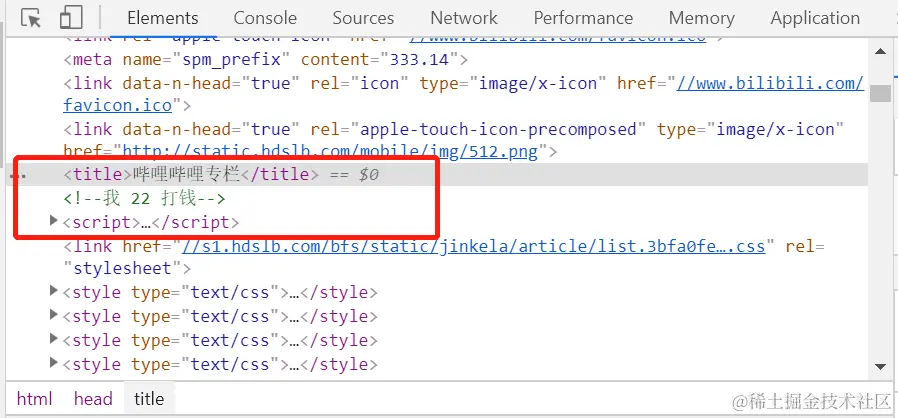Open the Performance tab
The height and width of the screenshot is (418, 898).
583,18
